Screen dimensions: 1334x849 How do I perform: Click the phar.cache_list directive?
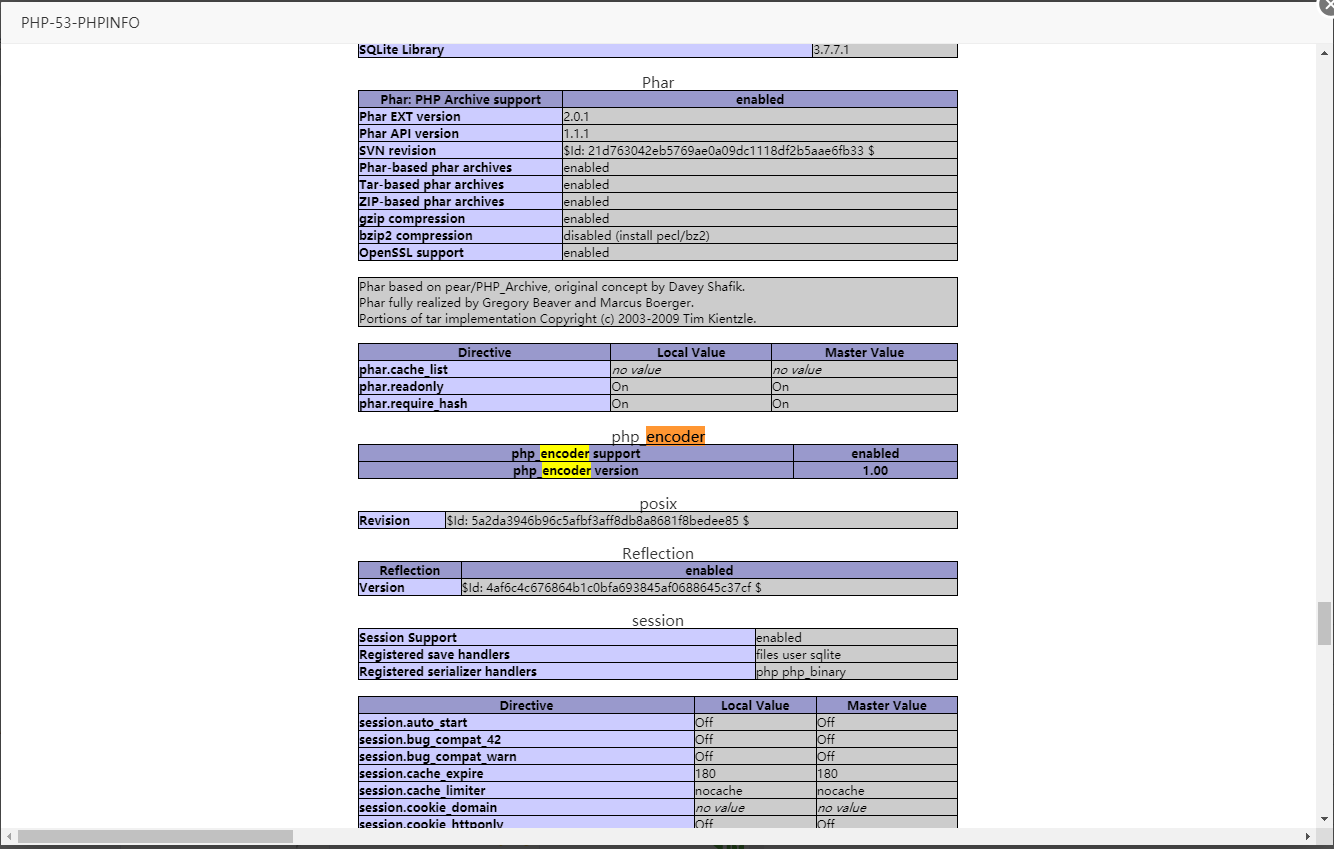[x=403, y=369]
